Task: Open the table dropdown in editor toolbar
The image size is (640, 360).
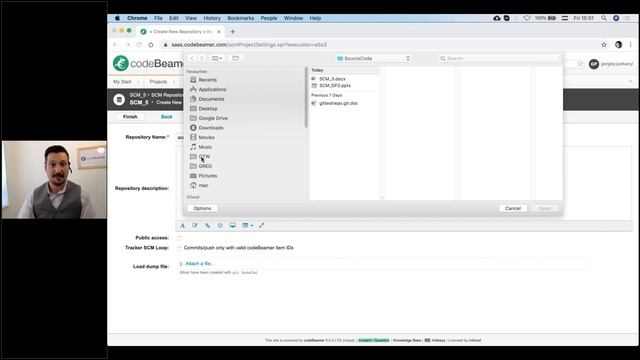Action: click(247, 225)
